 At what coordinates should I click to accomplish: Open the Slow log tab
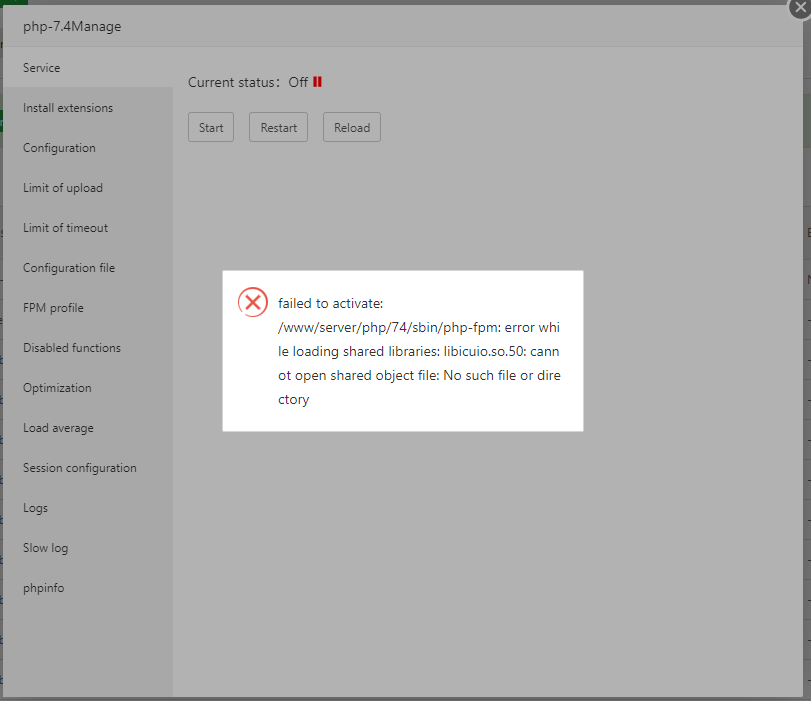tap(46, 548)
